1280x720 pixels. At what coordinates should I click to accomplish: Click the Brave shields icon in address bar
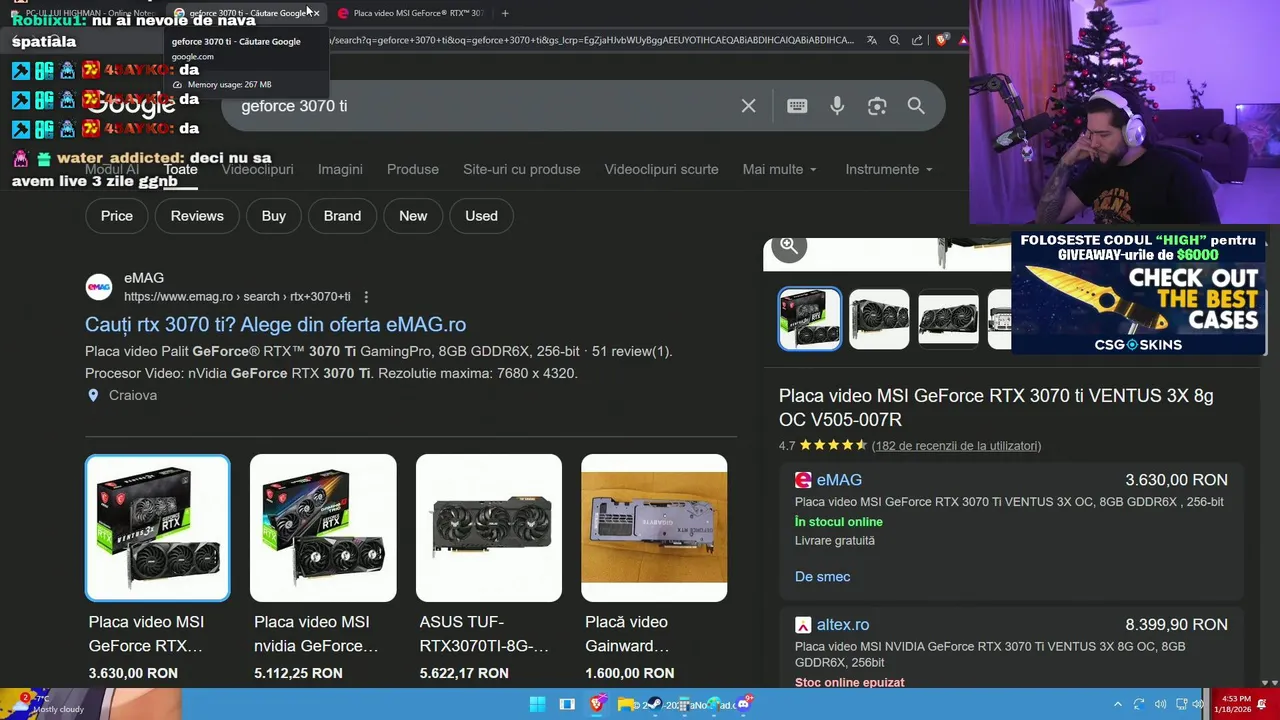942,40
